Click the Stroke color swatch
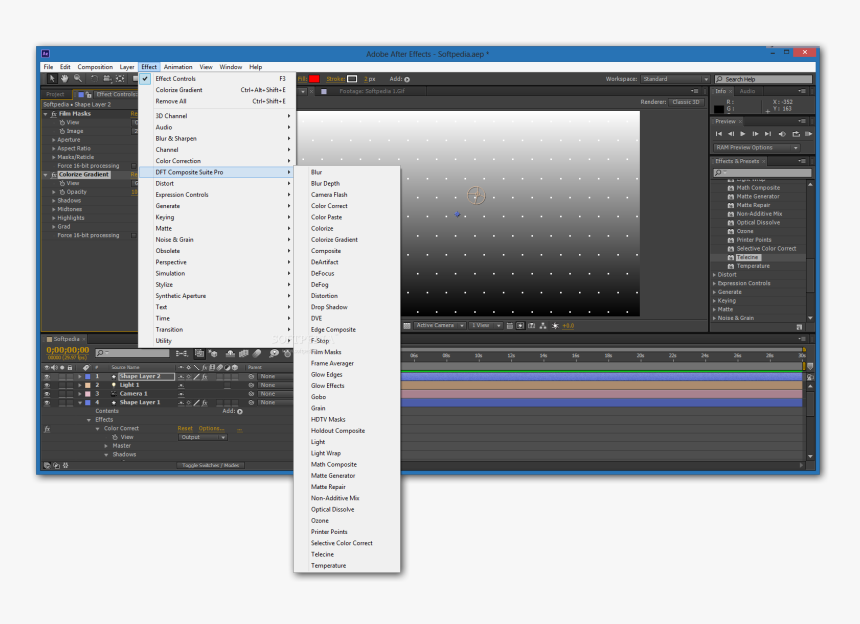The height and width of the screenshot is (624, 860). point(352,79)
